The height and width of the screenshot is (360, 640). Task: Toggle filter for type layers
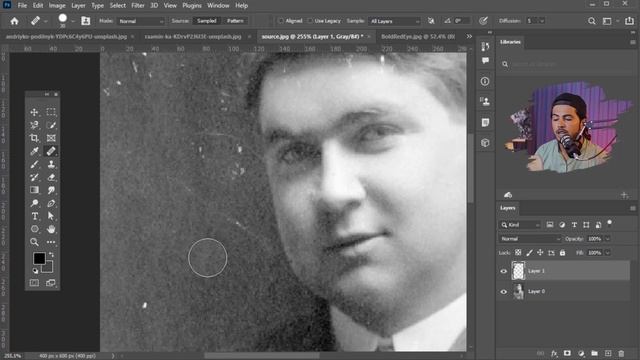tap(574, 225)
